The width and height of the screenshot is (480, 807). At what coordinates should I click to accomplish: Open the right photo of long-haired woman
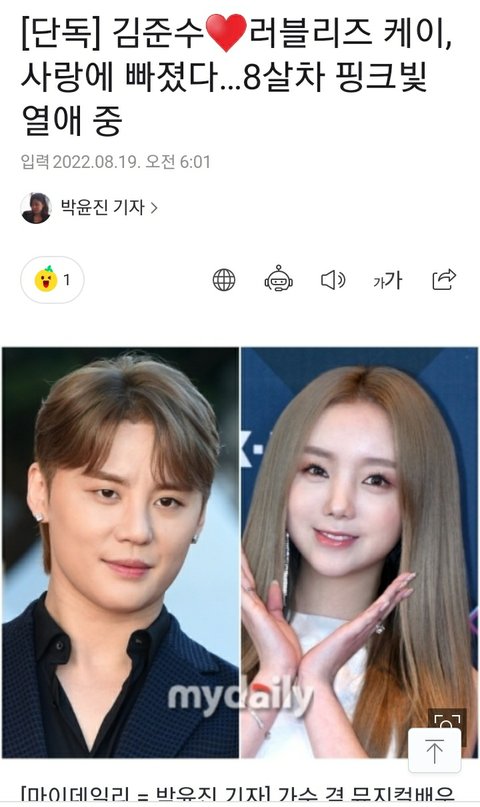(360, 552)
